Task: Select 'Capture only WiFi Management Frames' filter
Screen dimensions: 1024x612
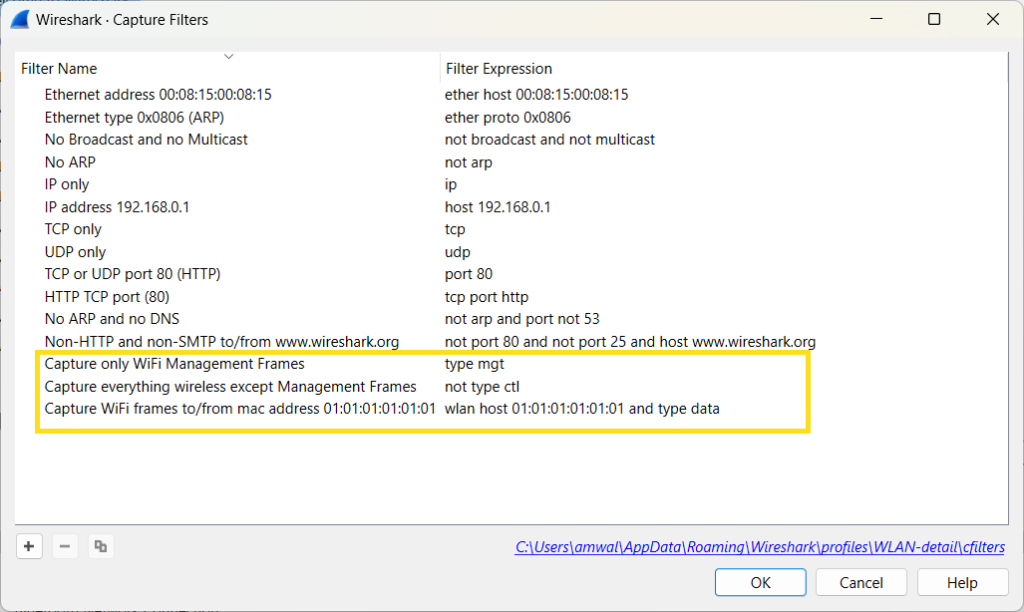Action: [174, 364]
